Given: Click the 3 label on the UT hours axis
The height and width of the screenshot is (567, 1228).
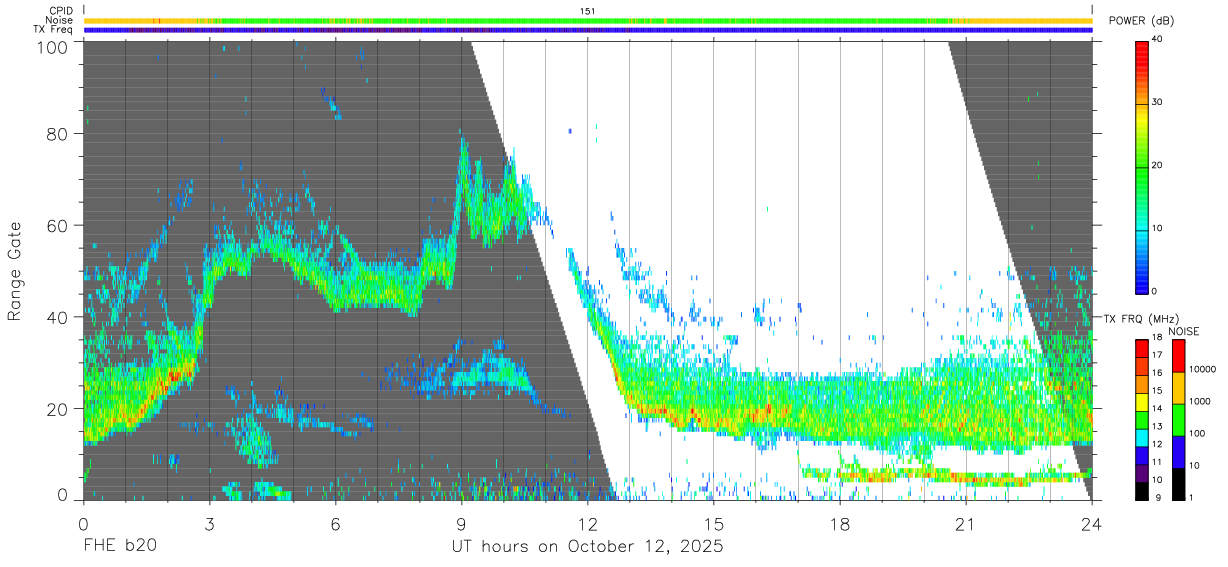Looking at the screenshot, I should click(210, 523).
